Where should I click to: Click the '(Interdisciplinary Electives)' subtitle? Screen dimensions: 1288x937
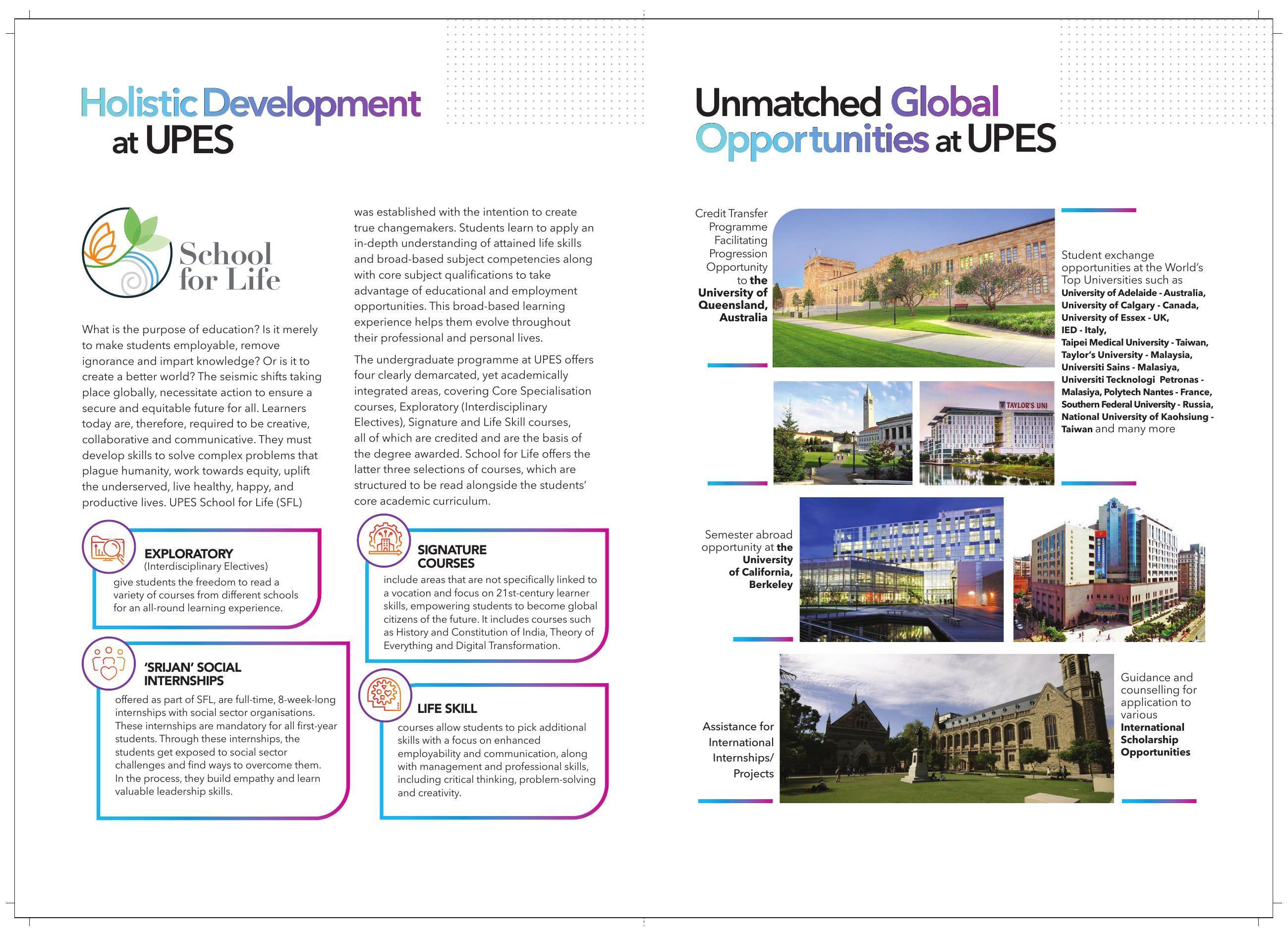206,567
